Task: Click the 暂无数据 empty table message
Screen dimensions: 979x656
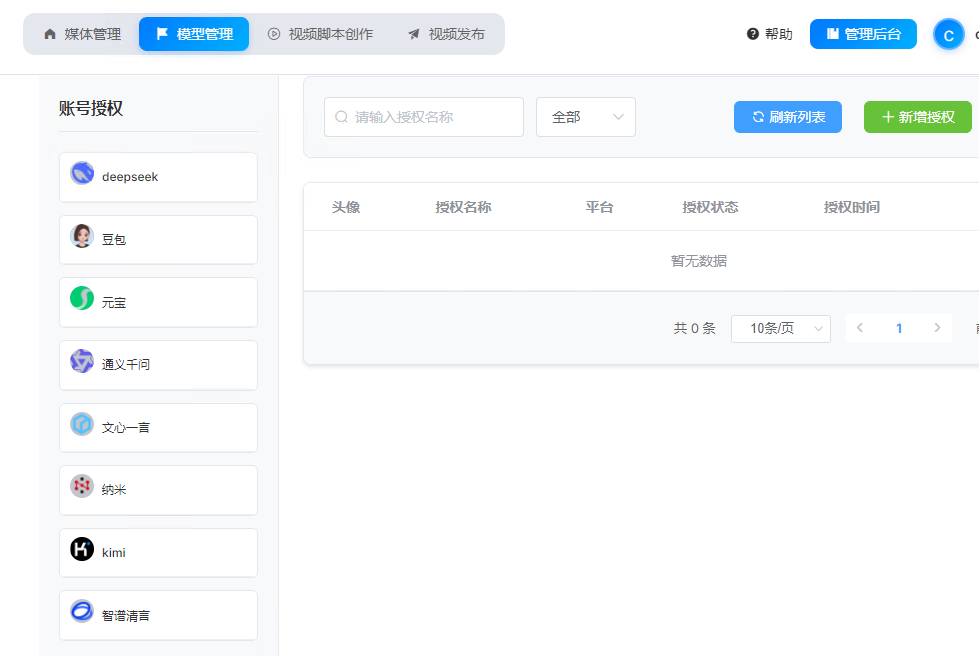Action: 699,261
